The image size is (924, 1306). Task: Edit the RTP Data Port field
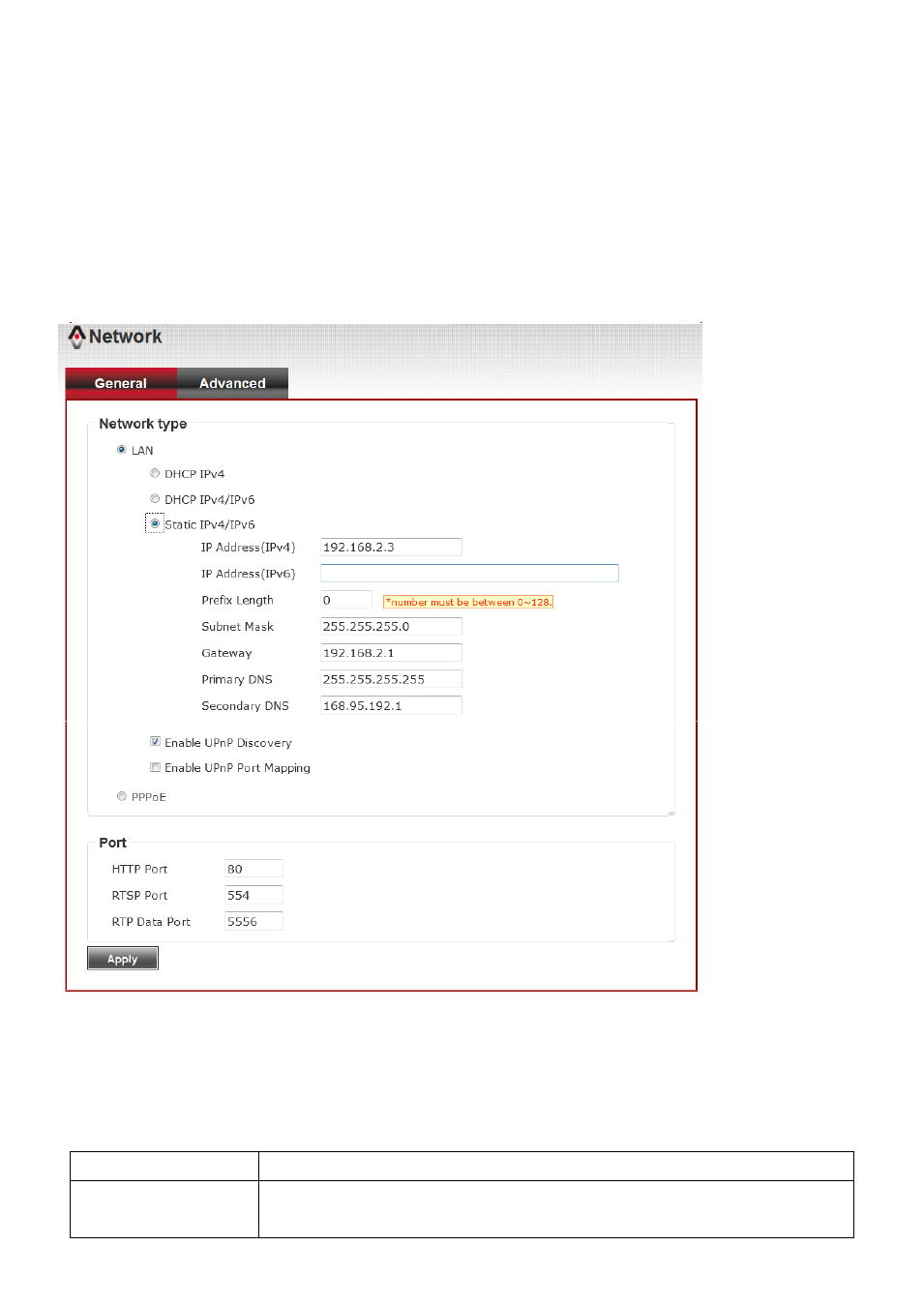point(254,921)
